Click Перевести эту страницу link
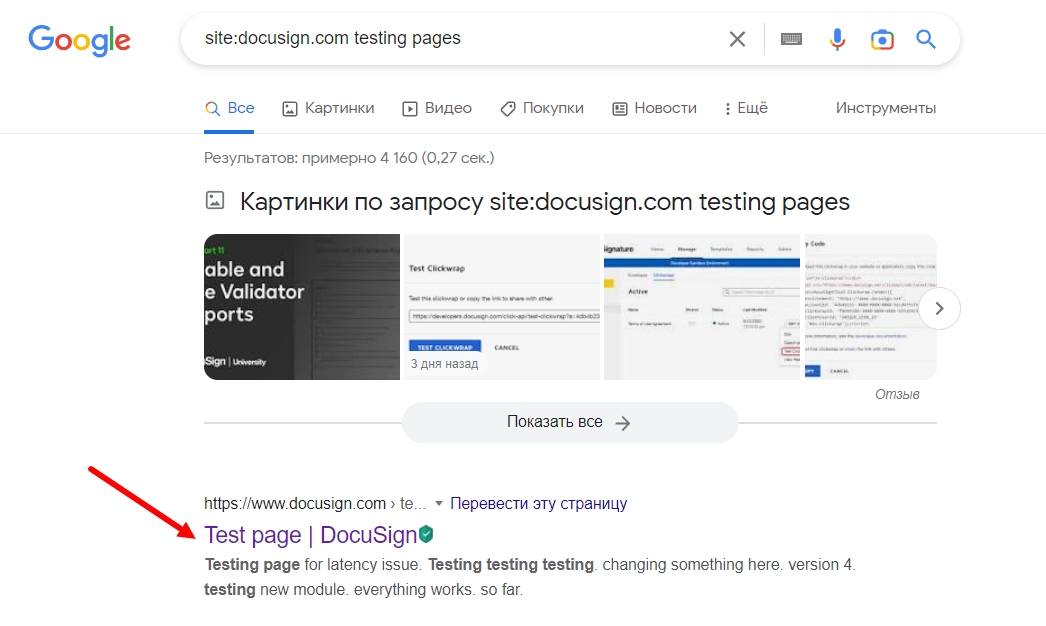Screen dimensions: 1046x626 539,503
